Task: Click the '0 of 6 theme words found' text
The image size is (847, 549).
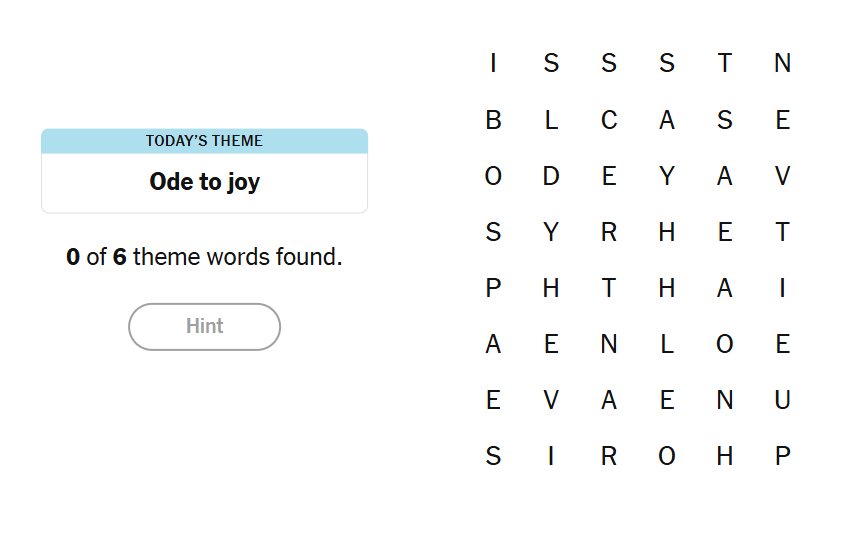Action: [204, 257]
